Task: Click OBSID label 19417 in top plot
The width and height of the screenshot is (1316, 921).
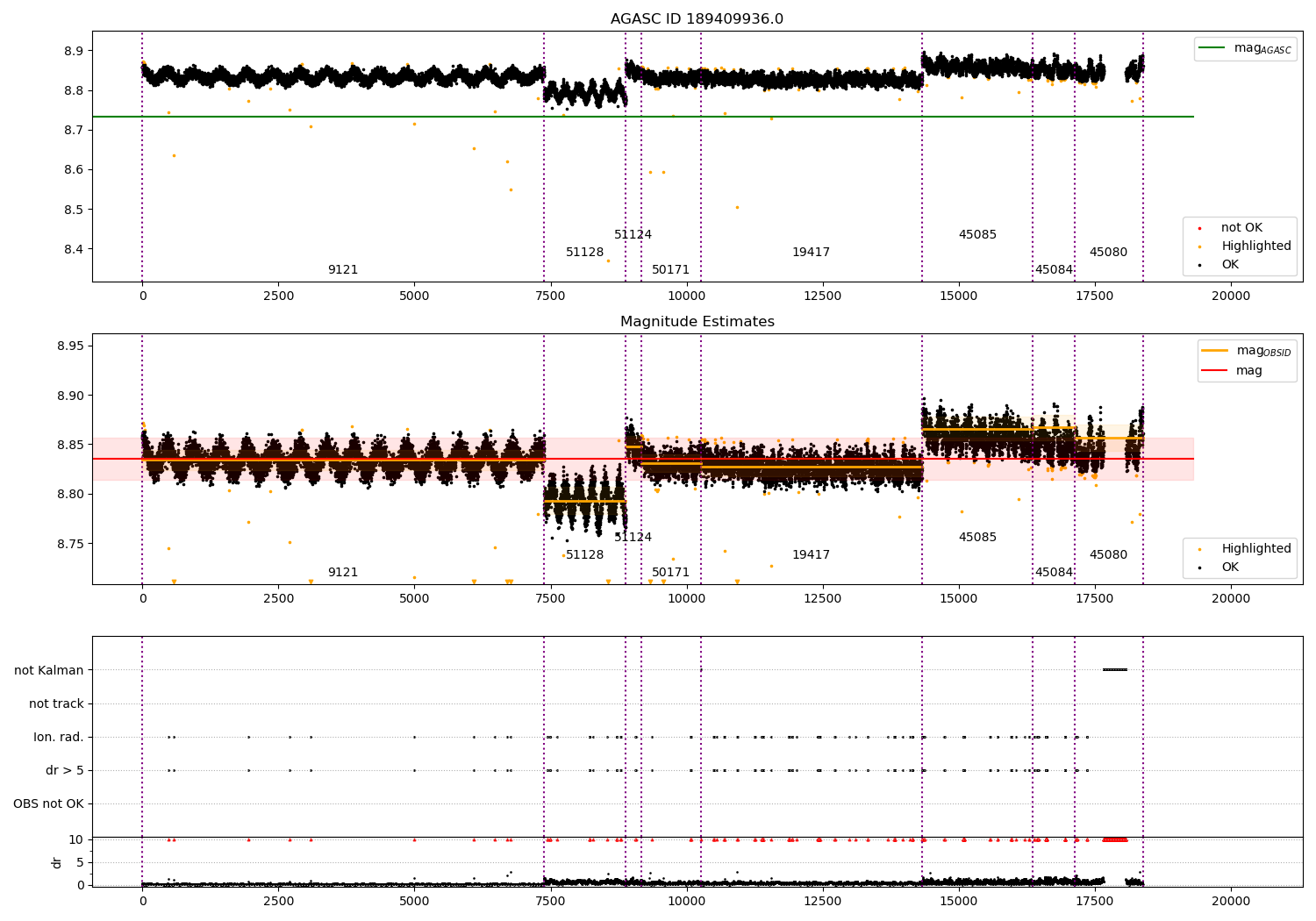Action: [x=811, y=253]
